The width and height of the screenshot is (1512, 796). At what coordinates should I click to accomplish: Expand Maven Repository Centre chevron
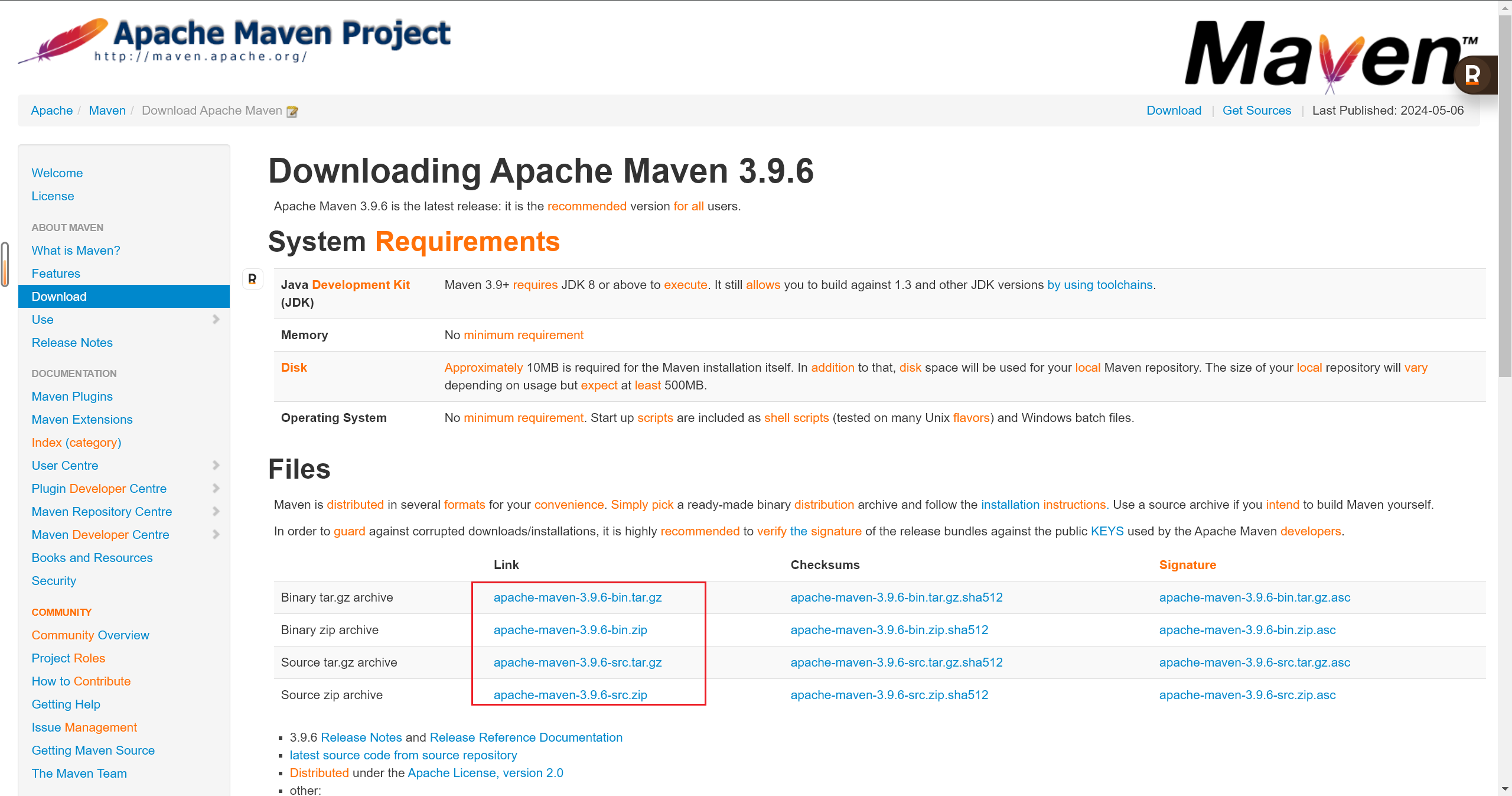[x=216, y=512]
